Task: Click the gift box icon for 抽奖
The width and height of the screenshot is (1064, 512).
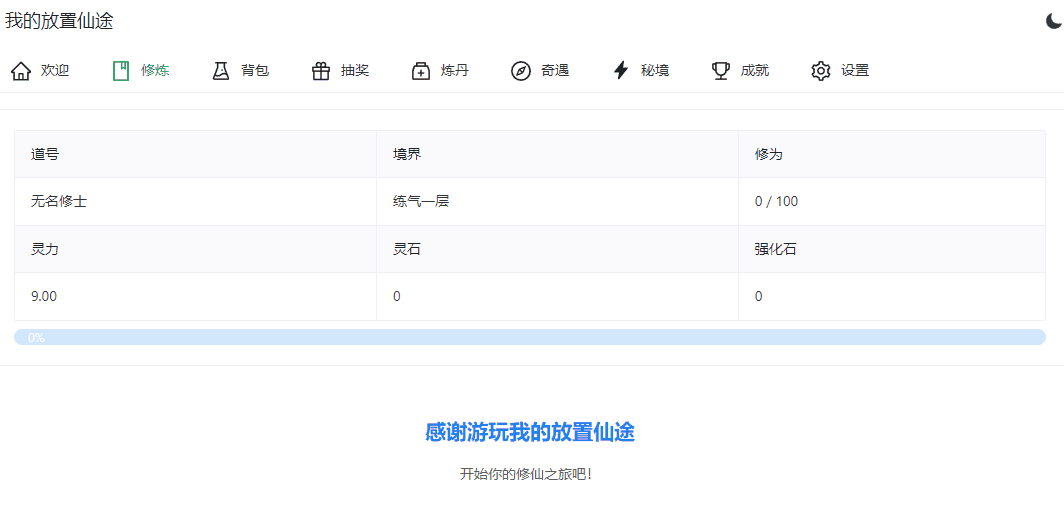Action: (x=321, y=71)
